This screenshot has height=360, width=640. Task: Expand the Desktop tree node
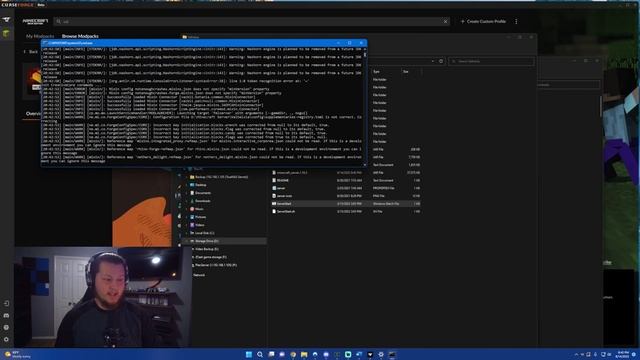point(187,185)
